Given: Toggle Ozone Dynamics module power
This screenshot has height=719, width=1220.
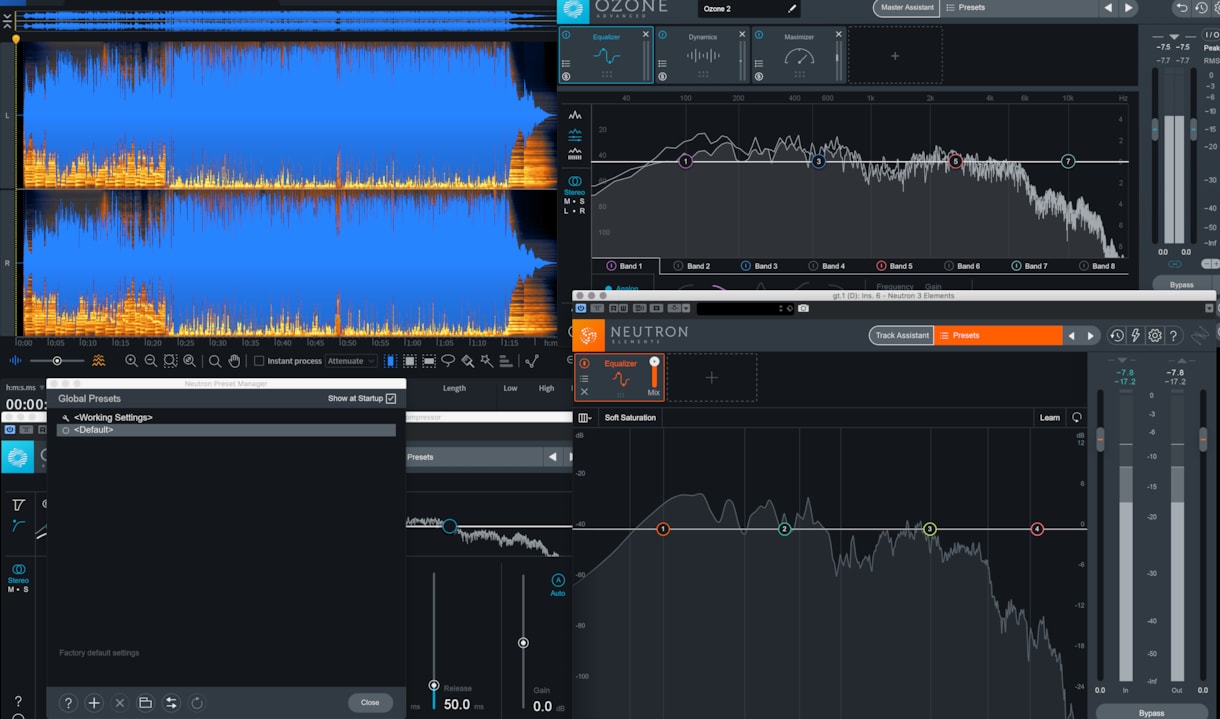Looking at the screenshot, I should [x=663, y=35].
